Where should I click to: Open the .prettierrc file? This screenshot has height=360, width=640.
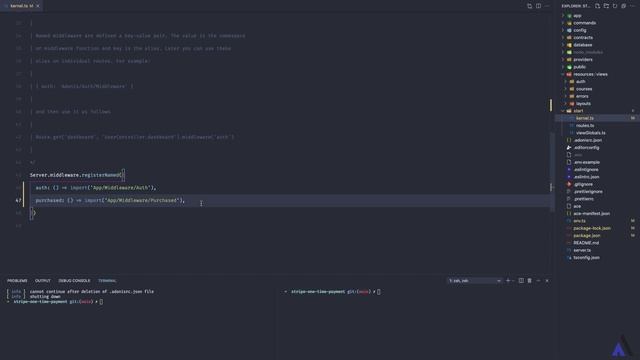click(x=583, y=199)
